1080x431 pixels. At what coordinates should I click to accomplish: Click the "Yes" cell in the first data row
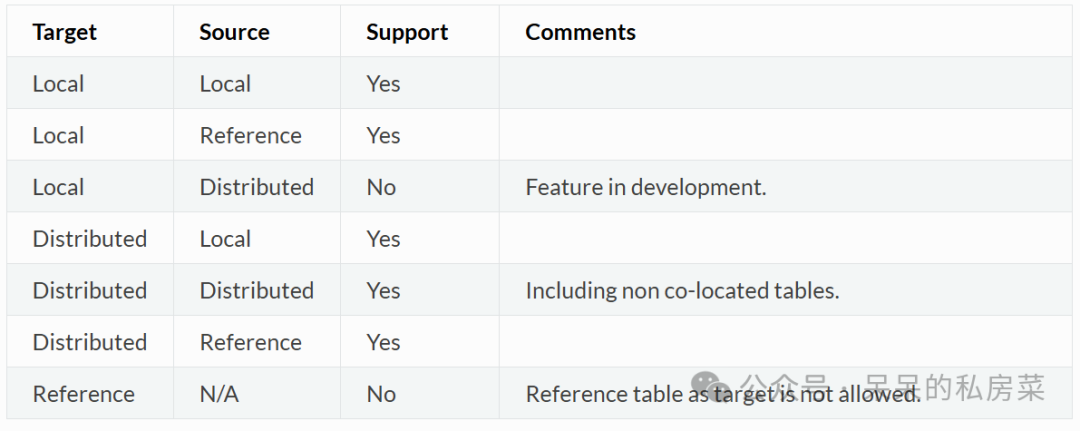click(383, 84)
